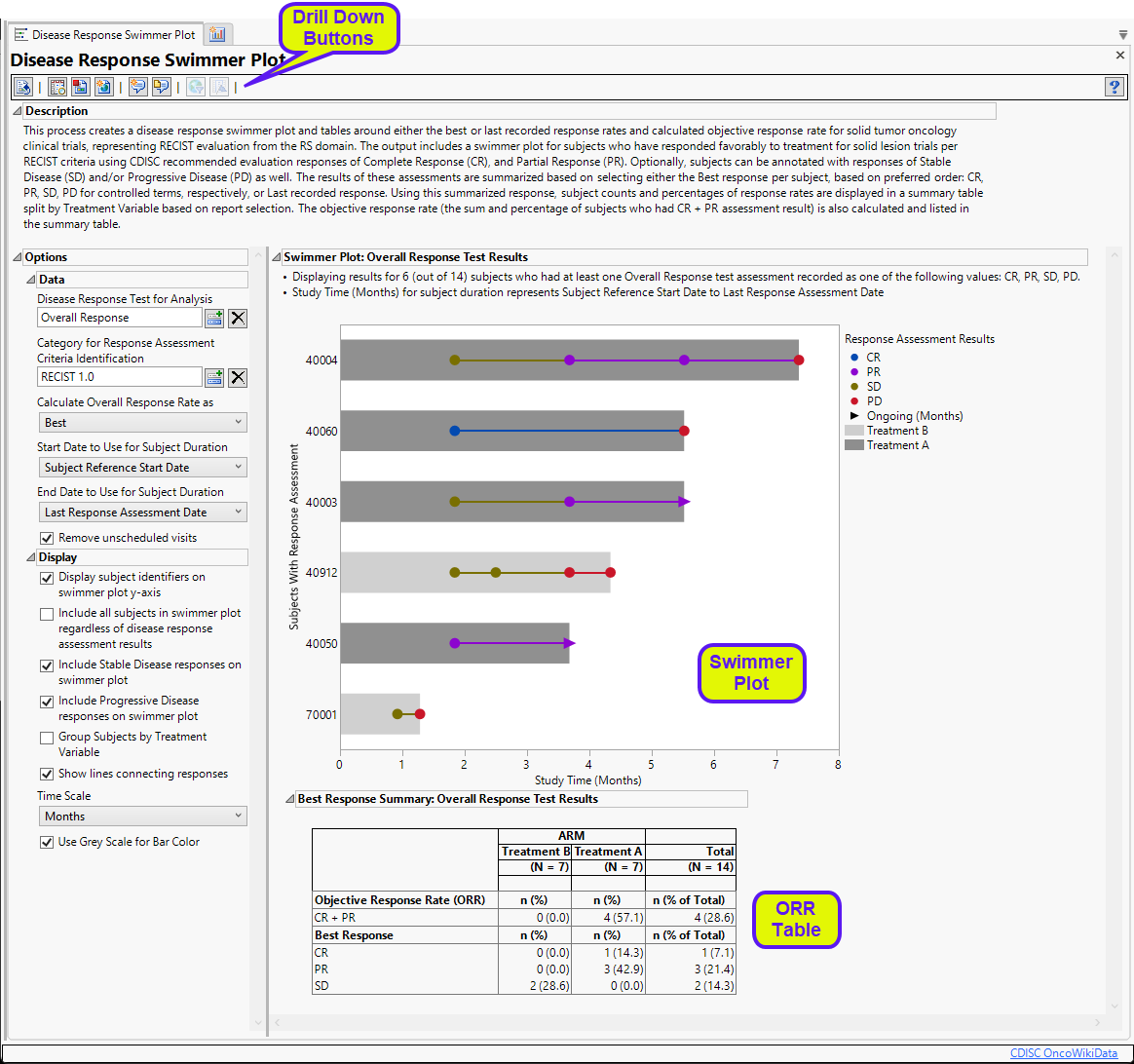The height and width of the screenshot is (1064, 1134).
Task: Toggle Show lines connecting responses checkbox
Action: pyautogui.click(x=47, y=774)
